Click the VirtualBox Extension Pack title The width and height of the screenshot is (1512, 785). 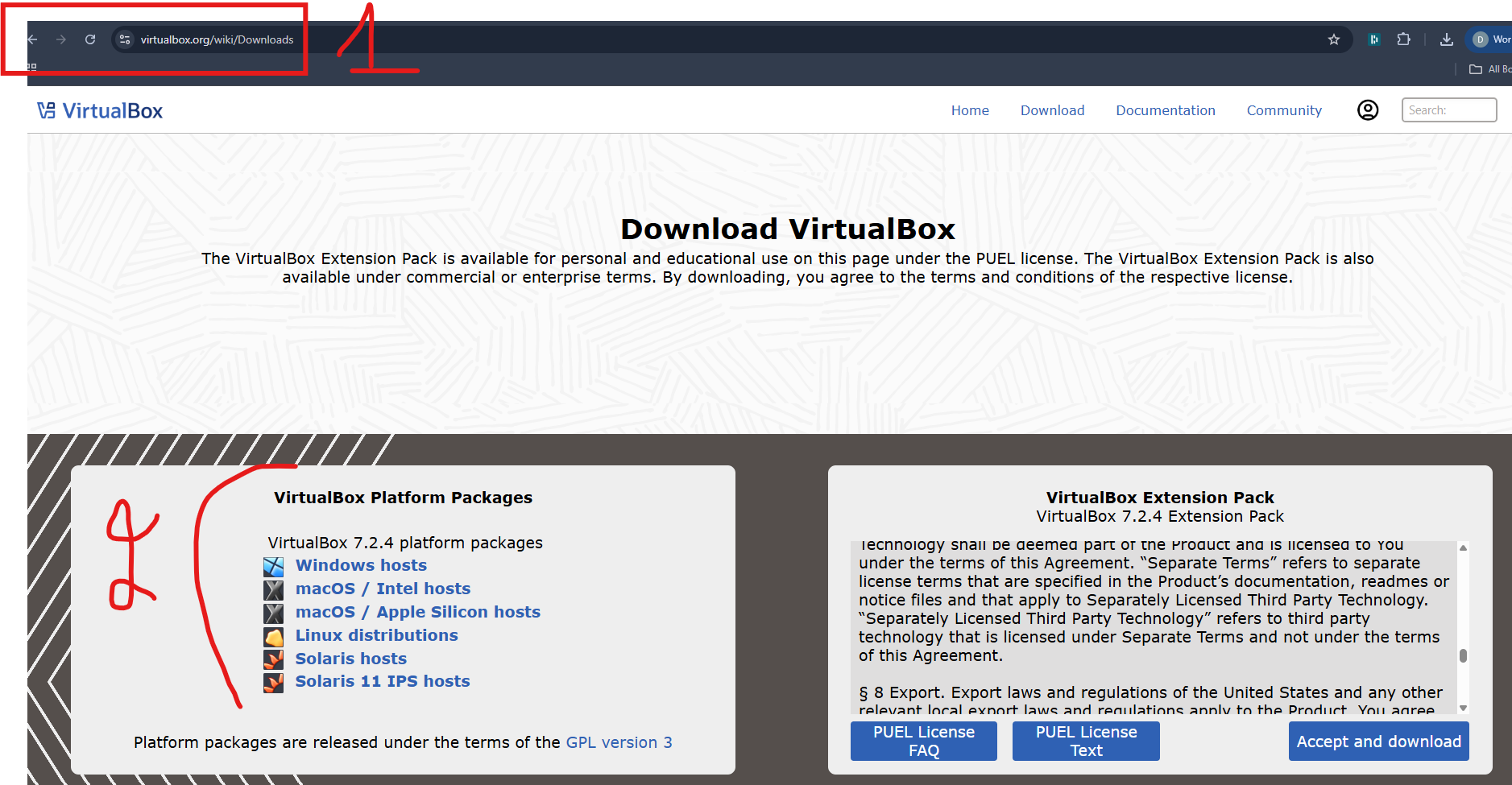pos(1160,498)
